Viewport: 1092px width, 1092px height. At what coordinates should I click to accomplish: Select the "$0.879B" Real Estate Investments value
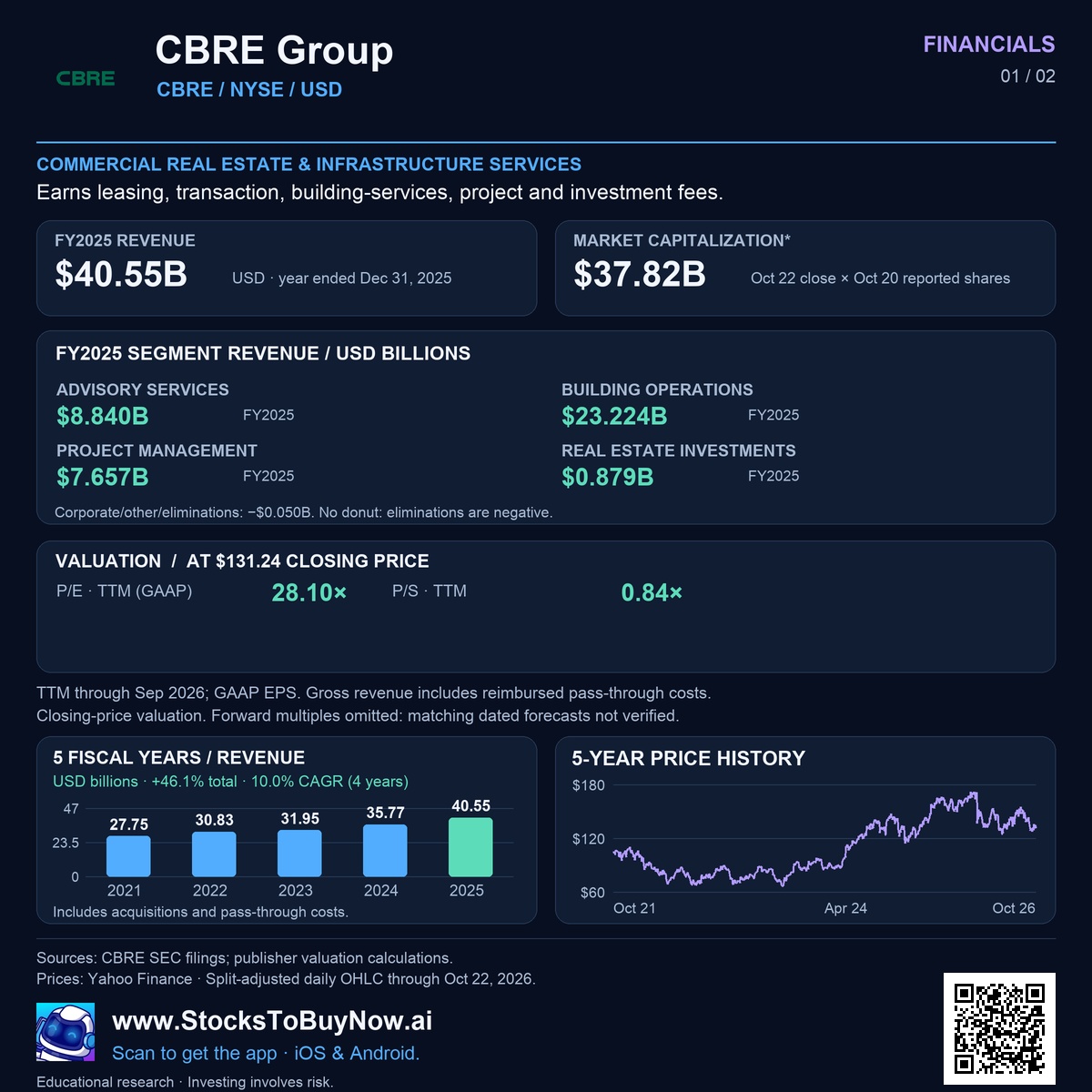pos(608,478)
